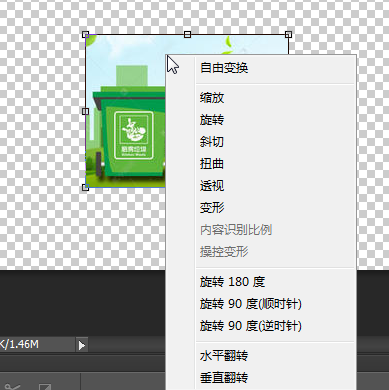
Task: Open the status bar info arrow menu
Action: pyautogui.click(x=82, y=345)
